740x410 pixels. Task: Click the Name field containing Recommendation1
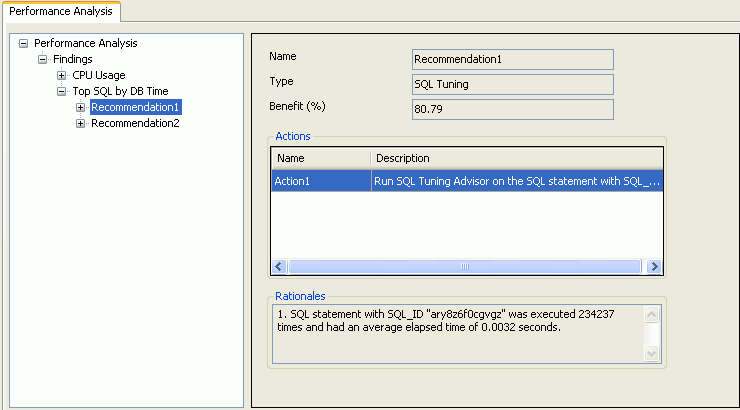pos(513,59)
